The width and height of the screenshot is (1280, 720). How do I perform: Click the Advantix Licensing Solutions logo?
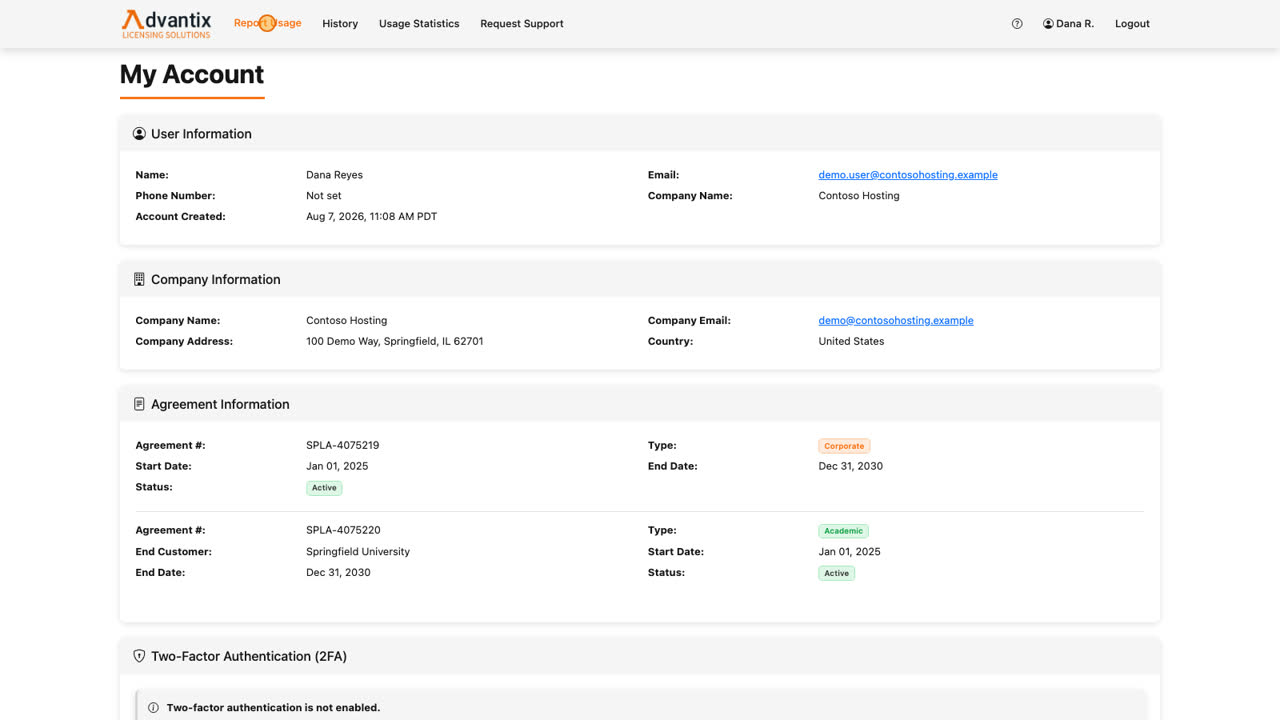(166, 24)
